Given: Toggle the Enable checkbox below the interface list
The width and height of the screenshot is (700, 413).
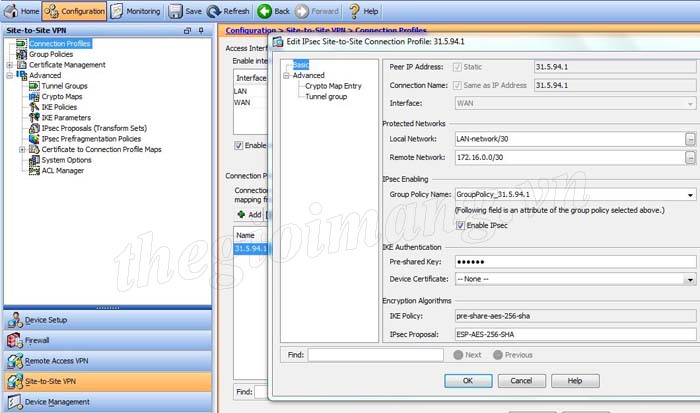Looking at the screenshot, I should [x=239, y=146].
